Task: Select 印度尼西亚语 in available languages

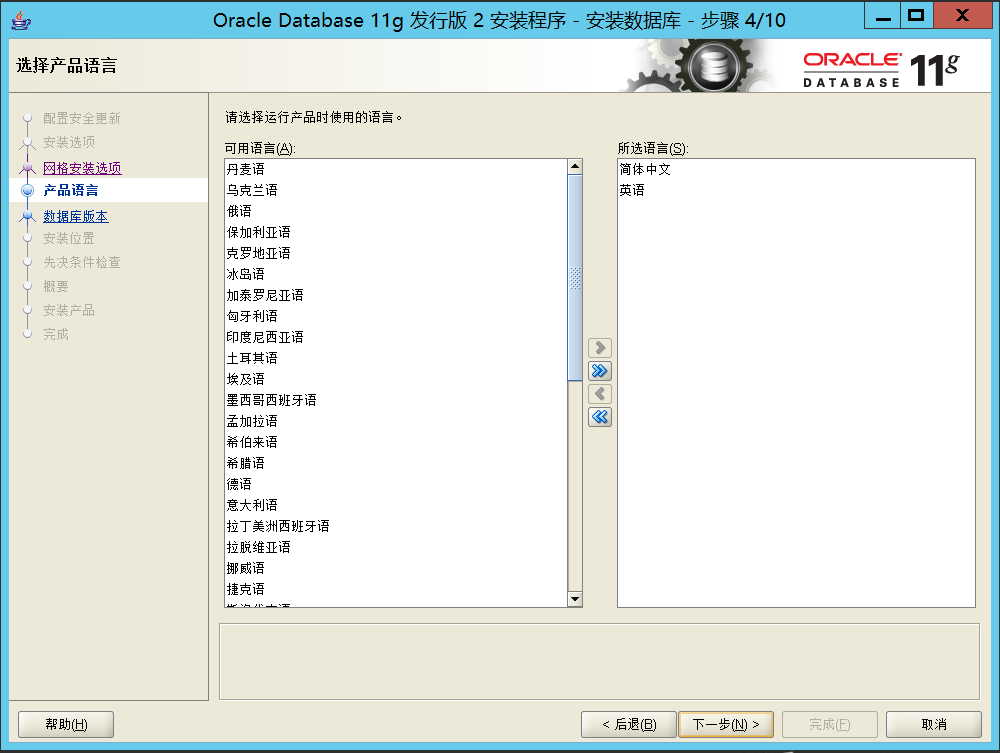Action: [395, 337]
